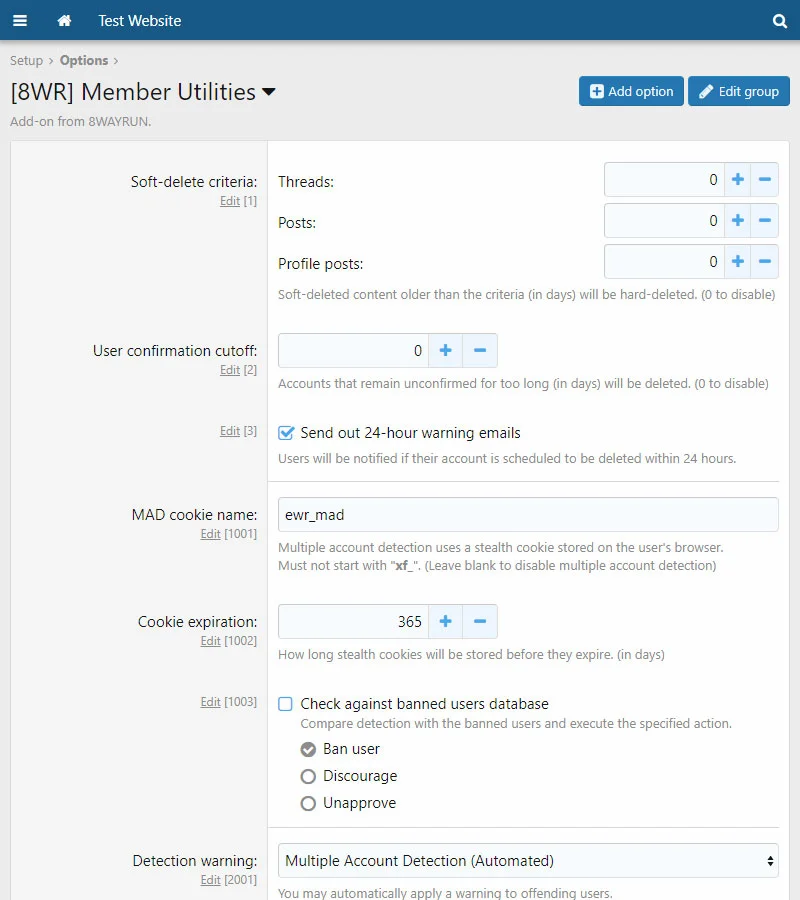Increase Profile posts with plus icon

738,262
